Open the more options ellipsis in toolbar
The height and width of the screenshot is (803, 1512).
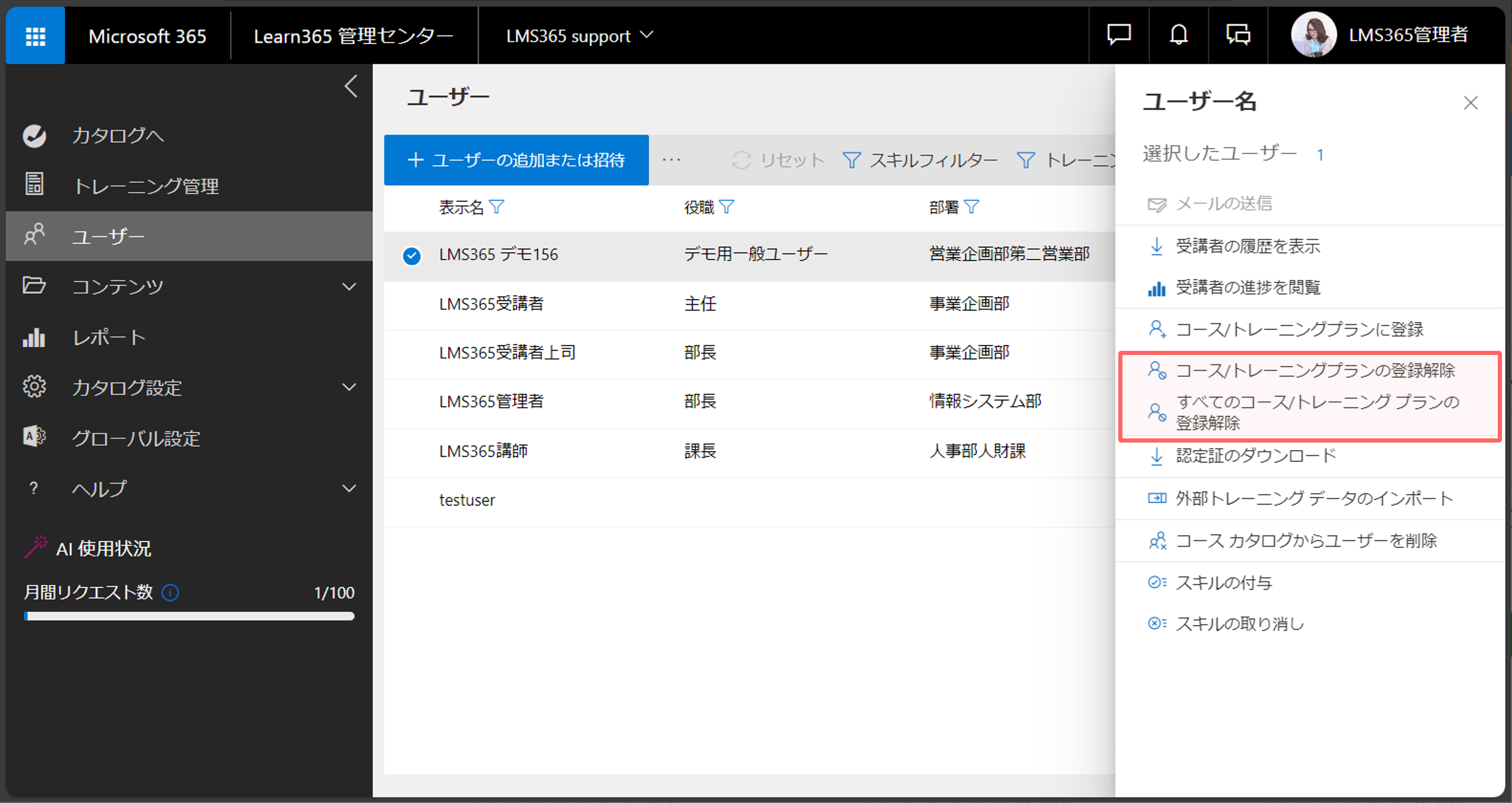(x=672, y=160)
